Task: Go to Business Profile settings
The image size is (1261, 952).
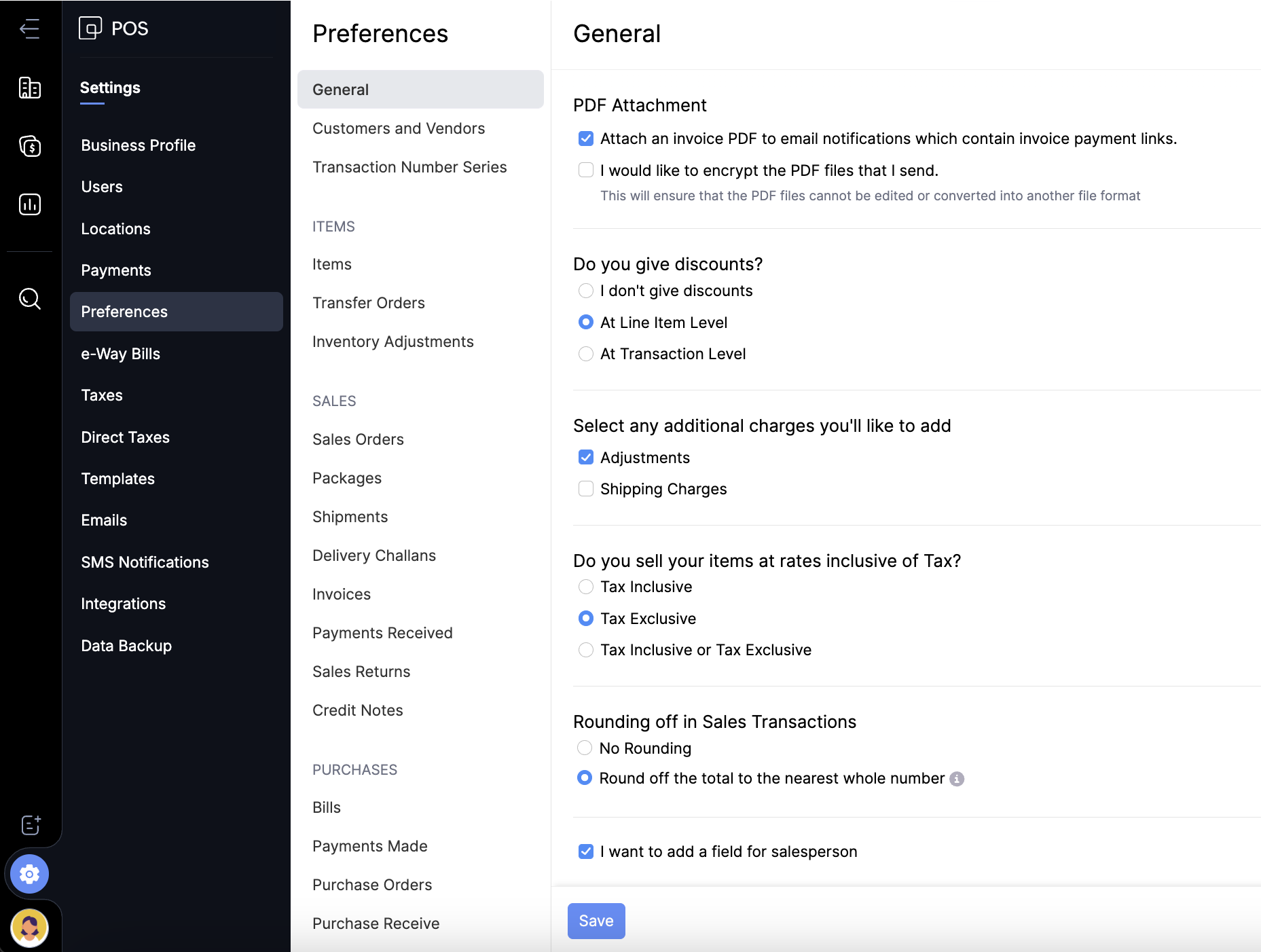Action: coord(139,145)
